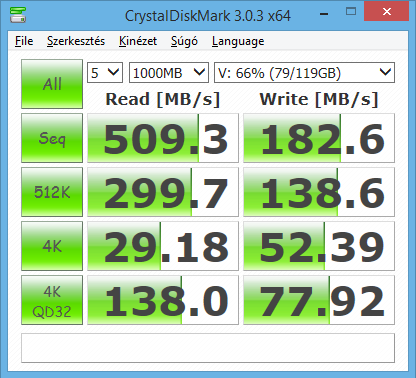Expand the 1000MB test size dropdown
The width and height of the screenshot is (416, 378).
coord(169,72)
